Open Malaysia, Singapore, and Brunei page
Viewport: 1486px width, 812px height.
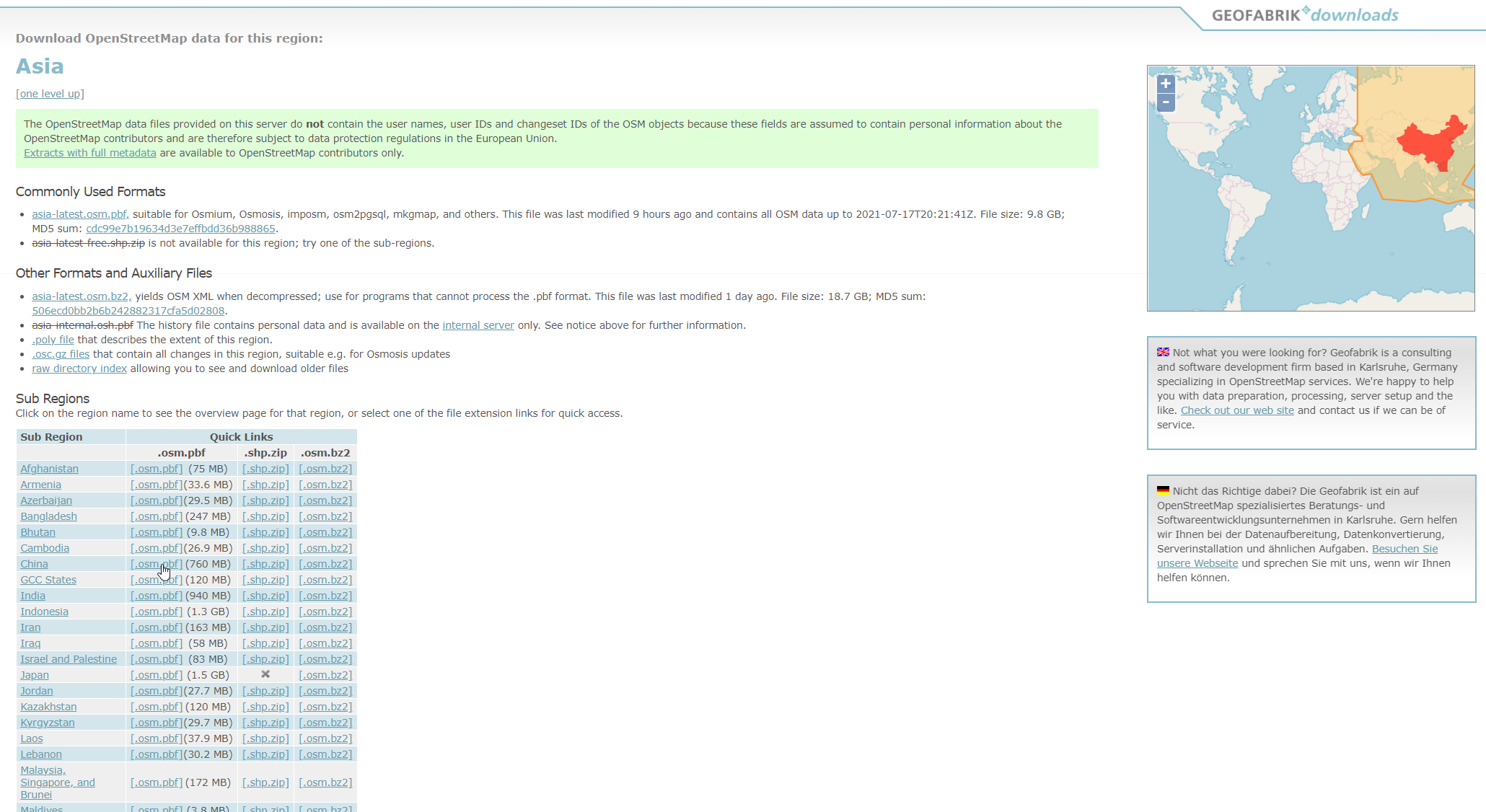57,782
